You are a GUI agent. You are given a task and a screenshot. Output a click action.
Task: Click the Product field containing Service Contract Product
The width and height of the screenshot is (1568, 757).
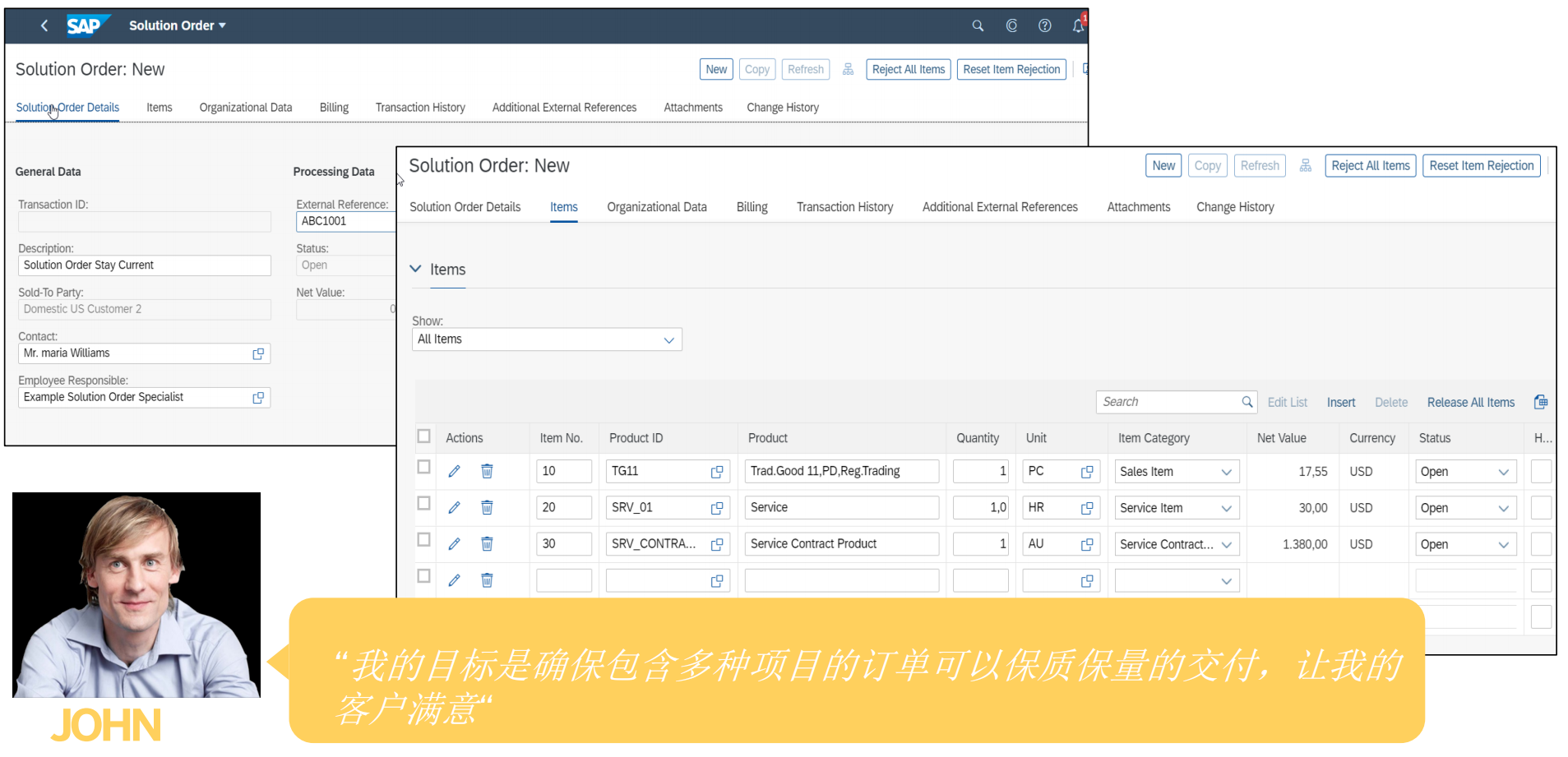click(x=842, y=544)
